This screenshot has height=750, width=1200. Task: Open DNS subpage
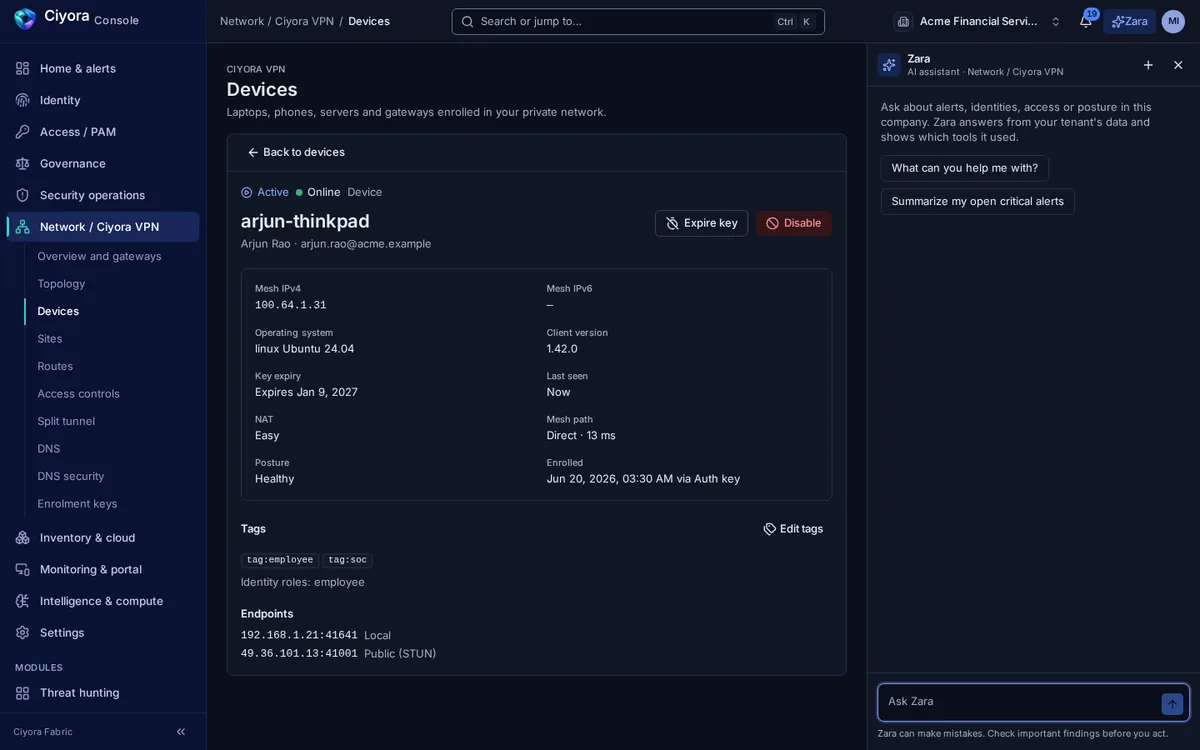111,449
